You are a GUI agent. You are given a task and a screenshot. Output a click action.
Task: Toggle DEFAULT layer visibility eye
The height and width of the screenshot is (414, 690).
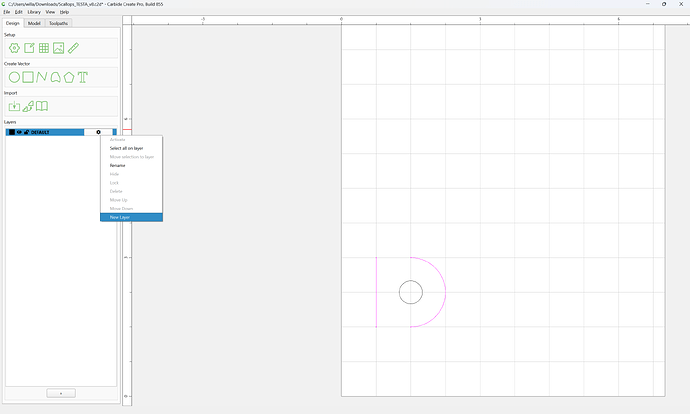(x=19, y=132)
